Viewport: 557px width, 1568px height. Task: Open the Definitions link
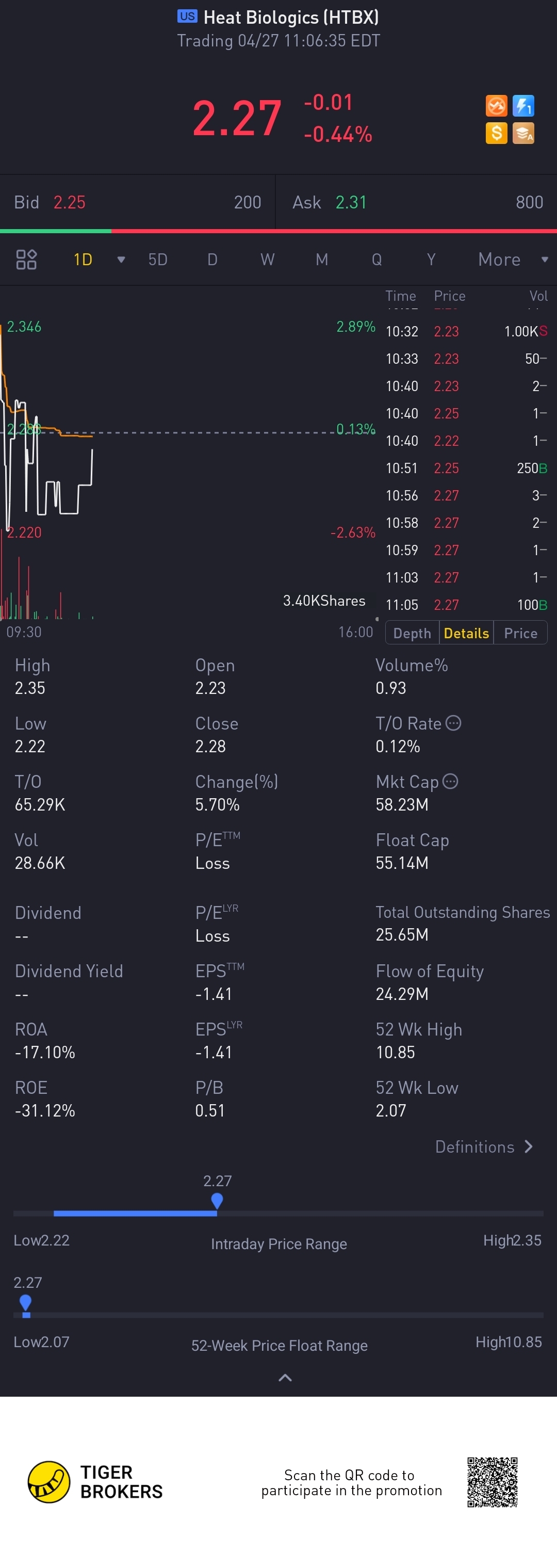[484, 1147]
